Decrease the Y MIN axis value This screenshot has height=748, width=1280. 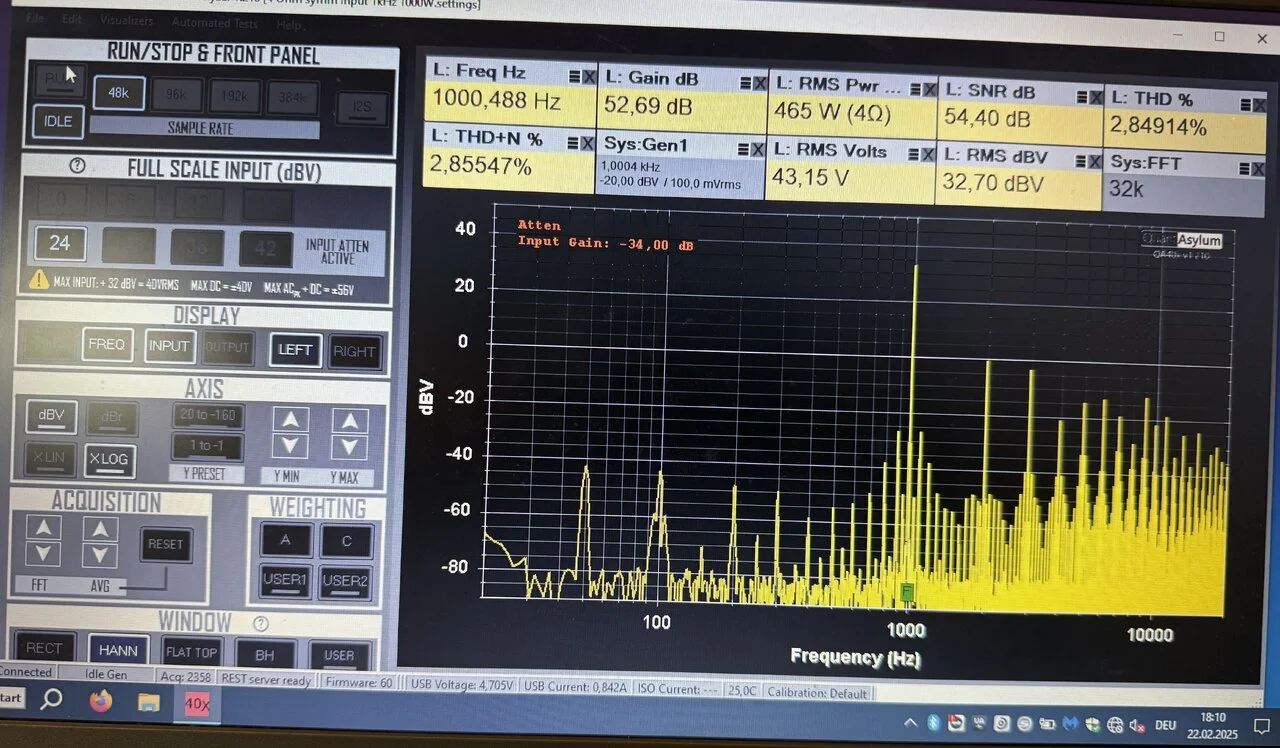(x=290, y=446)
